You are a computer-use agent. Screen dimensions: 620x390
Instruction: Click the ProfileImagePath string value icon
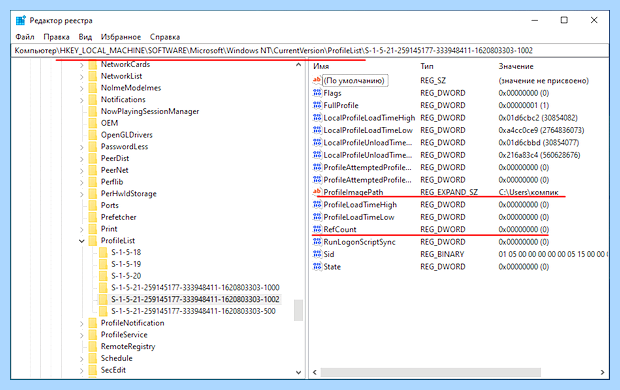tap(317, 192)
